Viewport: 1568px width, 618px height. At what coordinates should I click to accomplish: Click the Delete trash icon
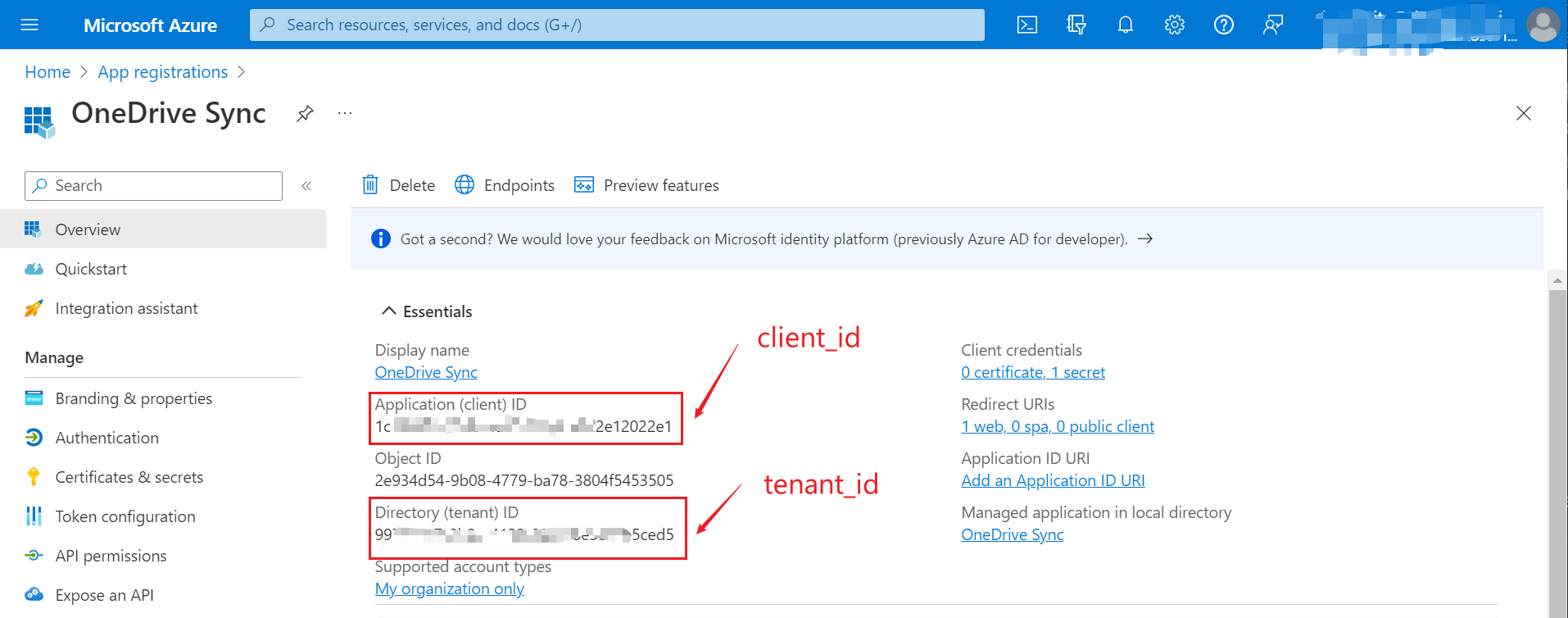click(370, 184)
